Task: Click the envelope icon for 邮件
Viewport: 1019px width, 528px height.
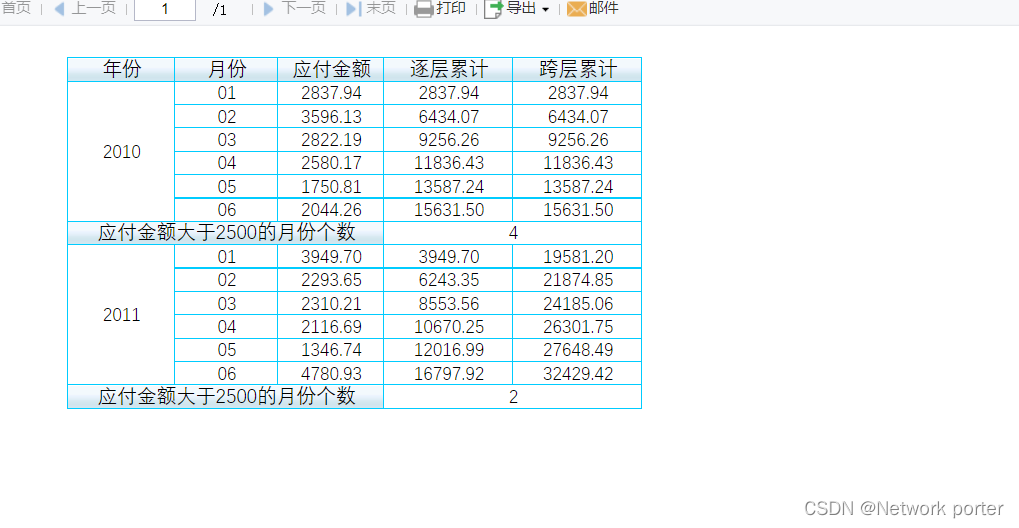Action: (576, 9)
